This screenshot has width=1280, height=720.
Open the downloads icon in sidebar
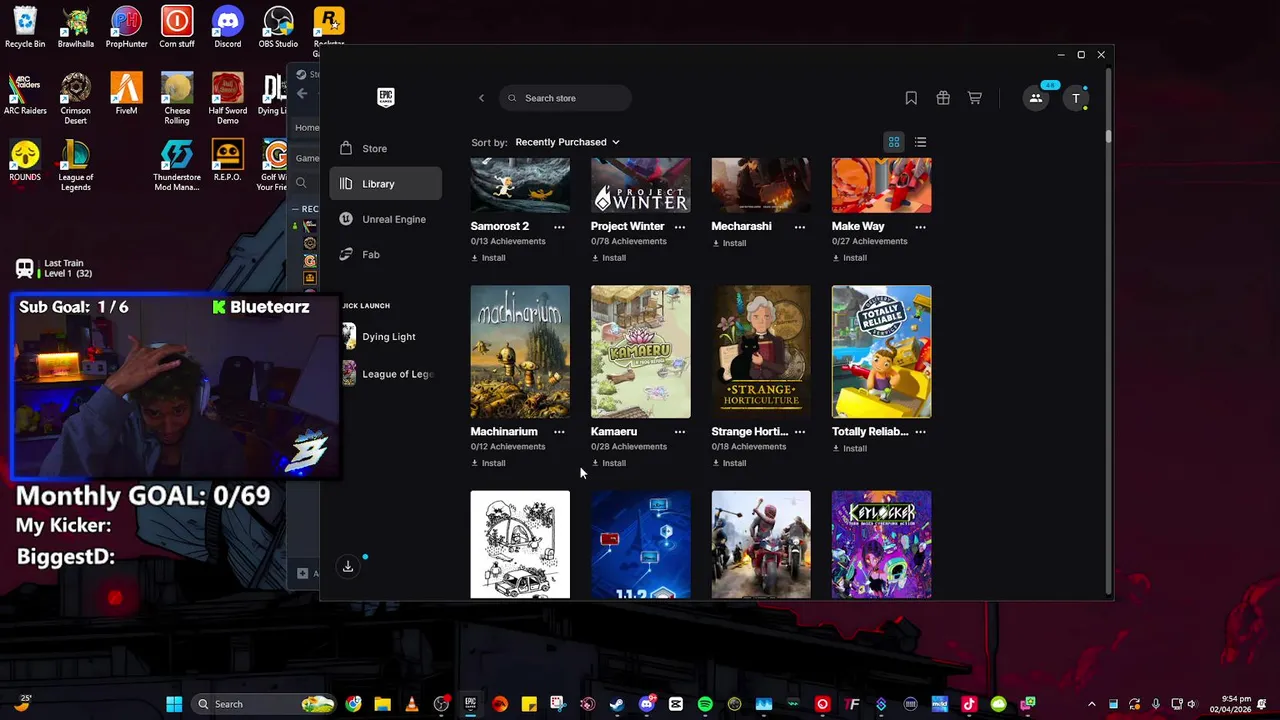348,566
